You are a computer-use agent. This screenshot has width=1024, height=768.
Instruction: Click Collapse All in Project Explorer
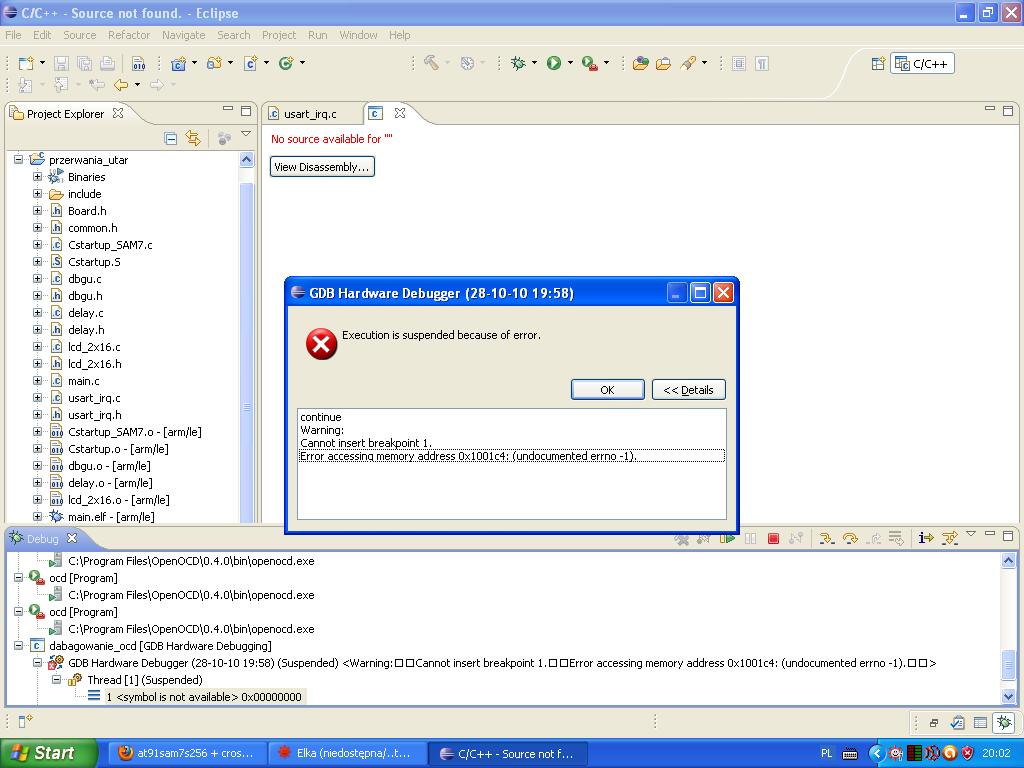[170, 138]
